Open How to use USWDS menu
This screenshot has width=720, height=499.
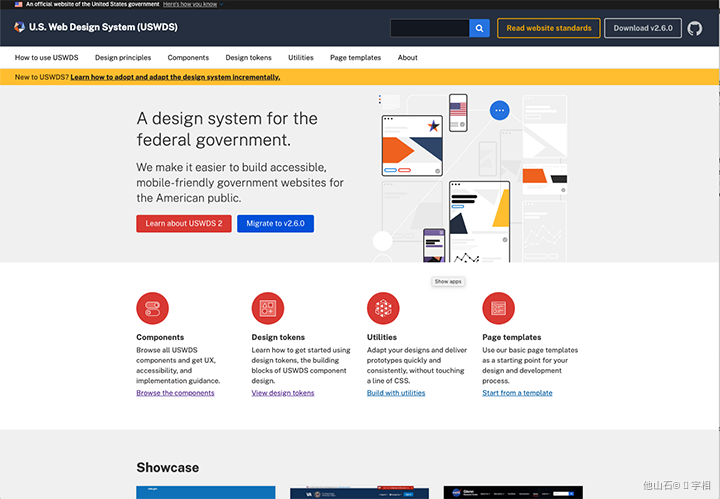pos(46,57)
